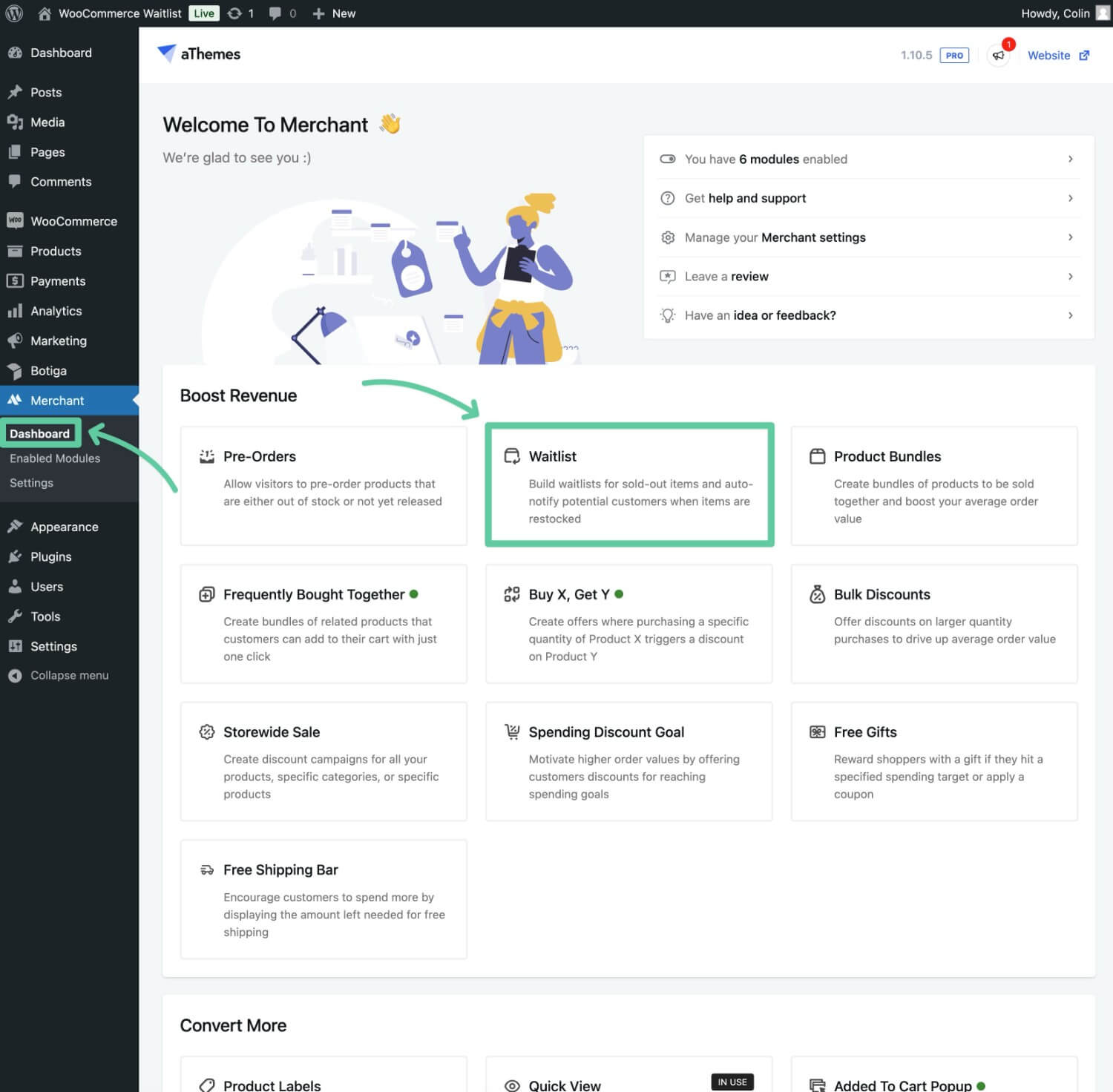
Task: Click WooCommerce Waitlist site name
Action: (x=120, y=13)
